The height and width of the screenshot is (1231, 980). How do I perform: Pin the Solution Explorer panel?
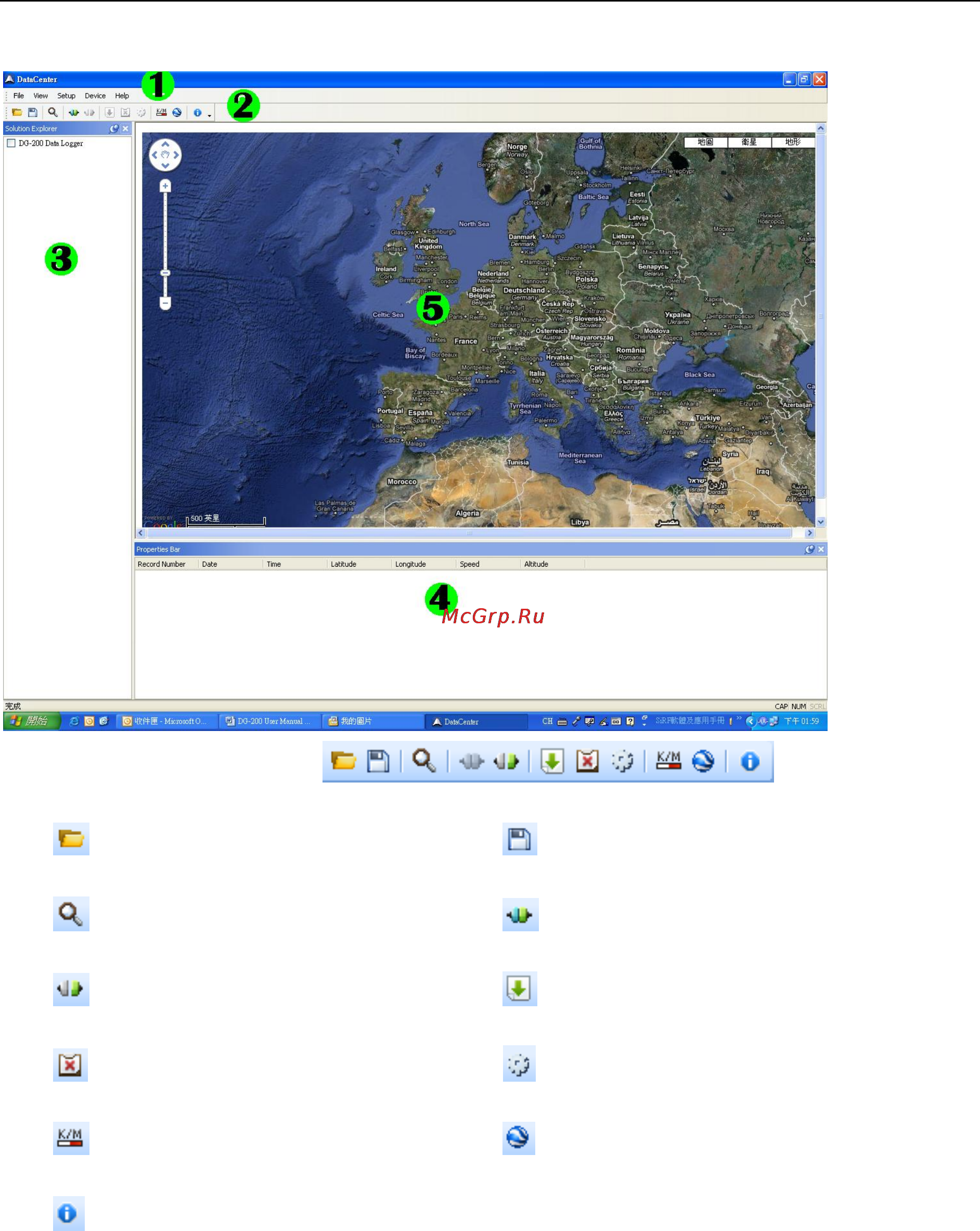(114, 129)
